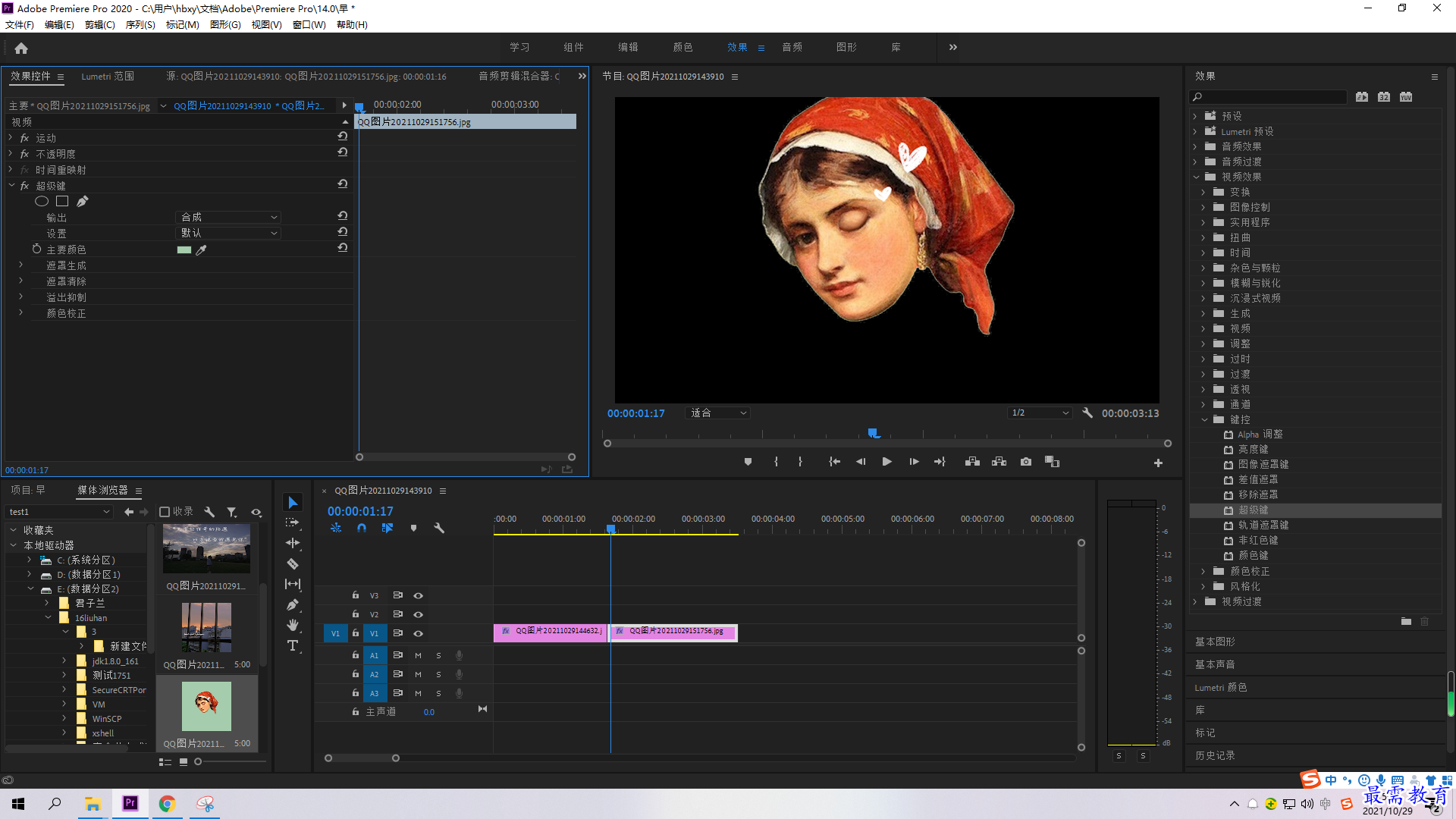Open the 输出 dropdown showing 合成
Image resolution: width=1456 pixels, height=819 pixels.
tap(228, 218)
